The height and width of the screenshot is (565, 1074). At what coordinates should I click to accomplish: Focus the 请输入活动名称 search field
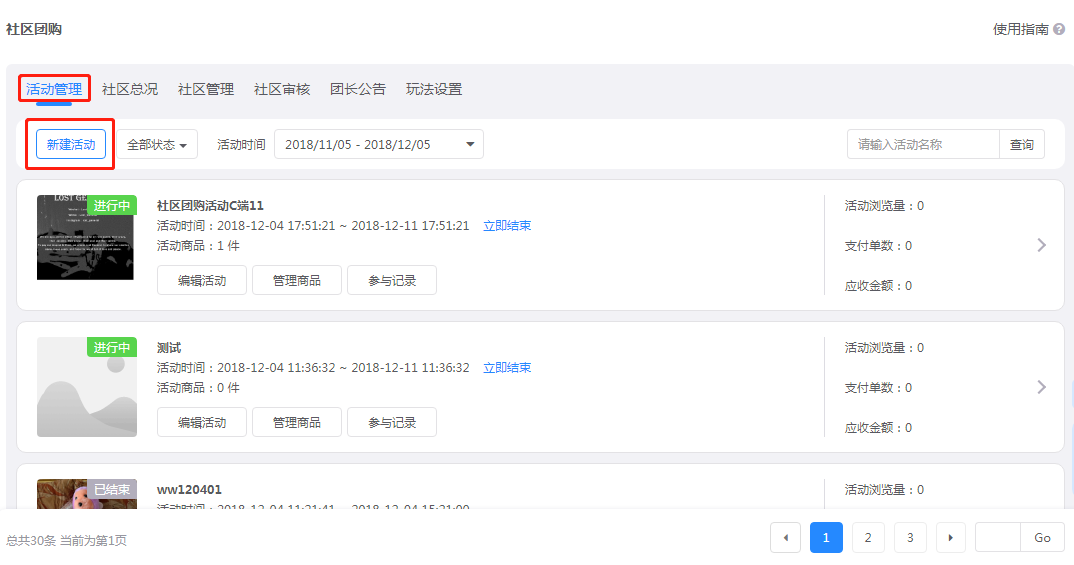(923, 145)
